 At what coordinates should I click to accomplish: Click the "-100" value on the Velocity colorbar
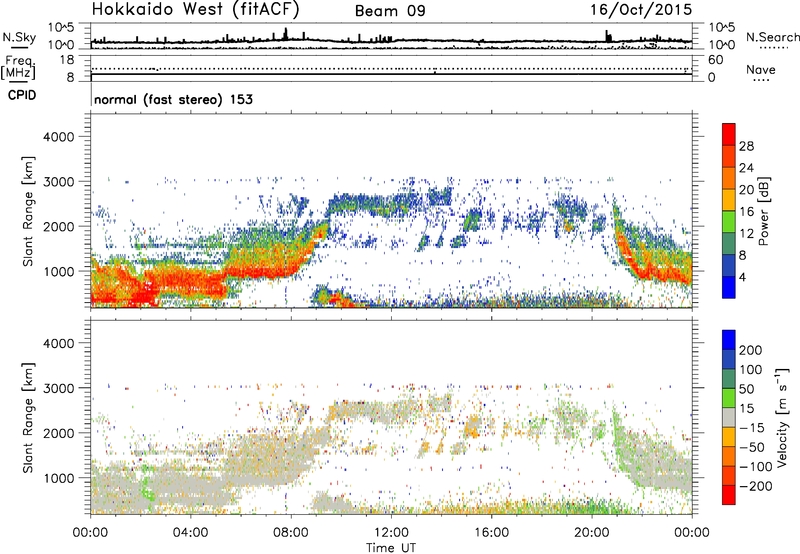(x=756, y=467)
